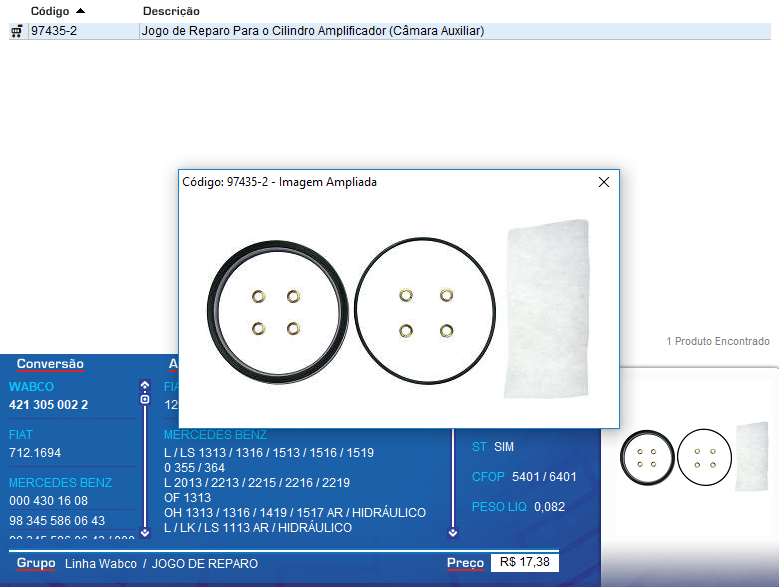Screen dimensions: 779x587
Task: Select Mercedes code 000 430 16 08
Action: tap(48, 501)
